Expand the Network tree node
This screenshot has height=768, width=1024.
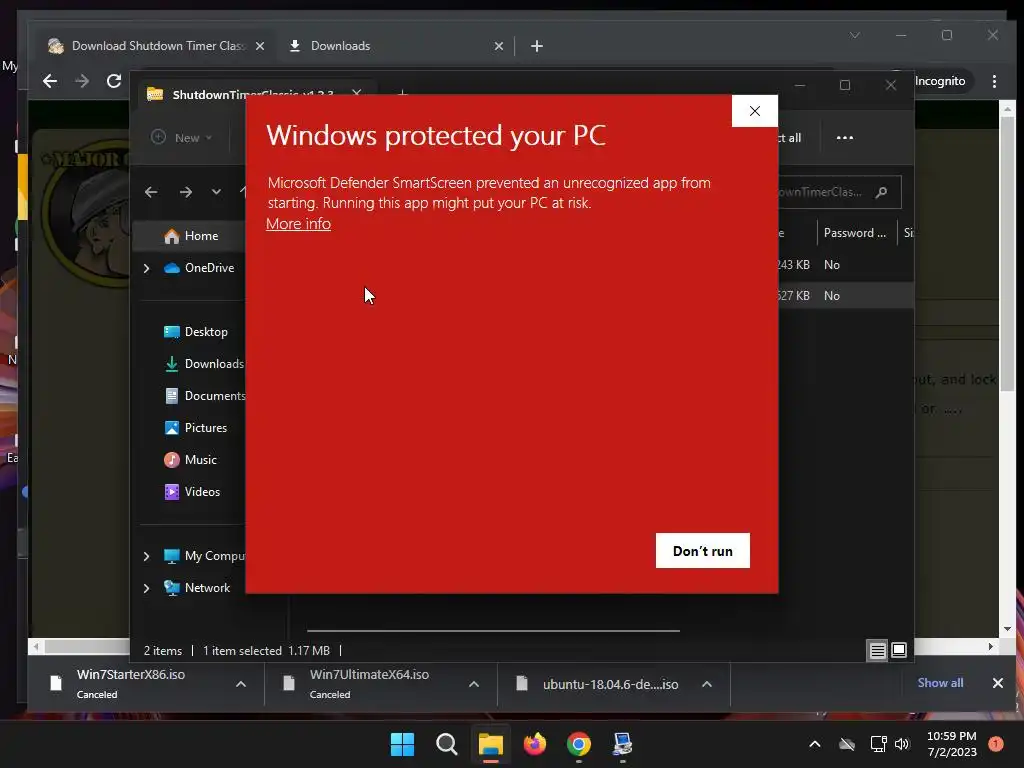147,588
